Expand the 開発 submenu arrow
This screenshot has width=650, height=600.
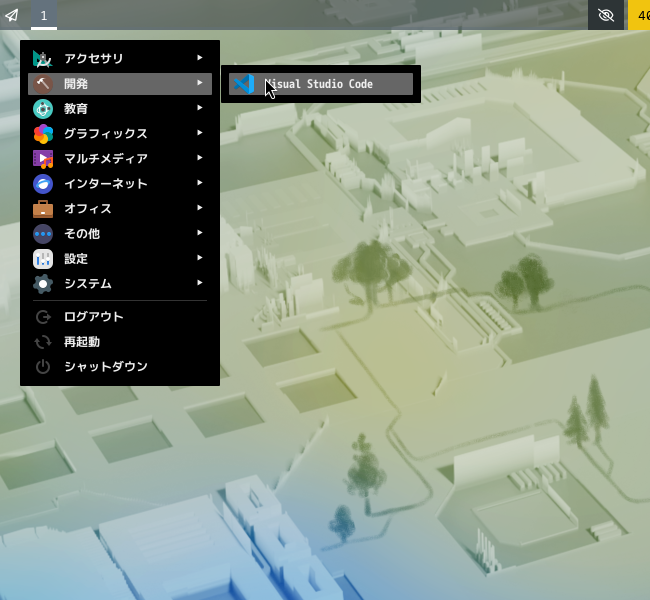click(200, 83)
